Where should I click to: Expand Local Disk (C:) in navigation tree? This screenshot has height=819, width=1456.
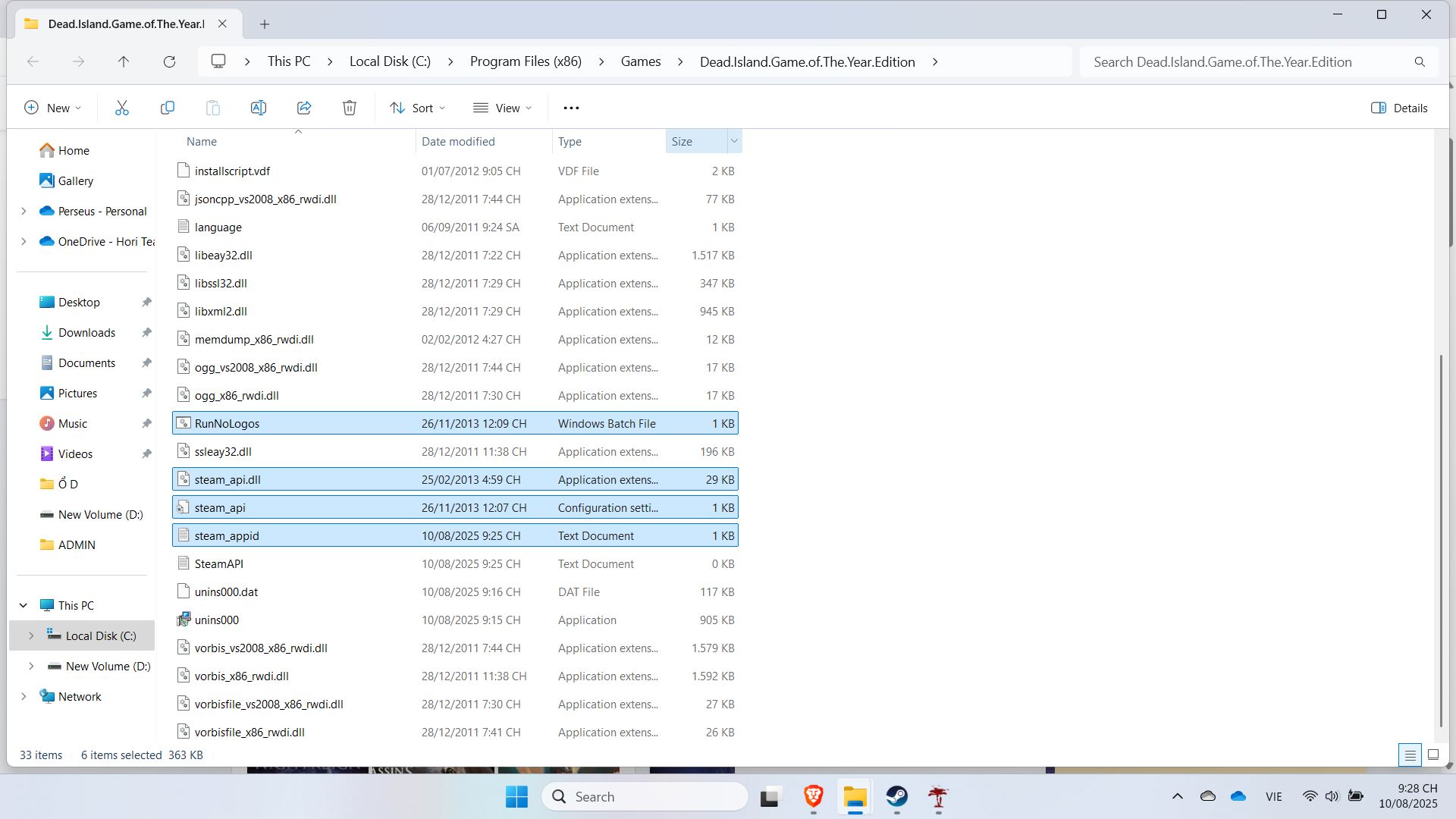point(31,635)
